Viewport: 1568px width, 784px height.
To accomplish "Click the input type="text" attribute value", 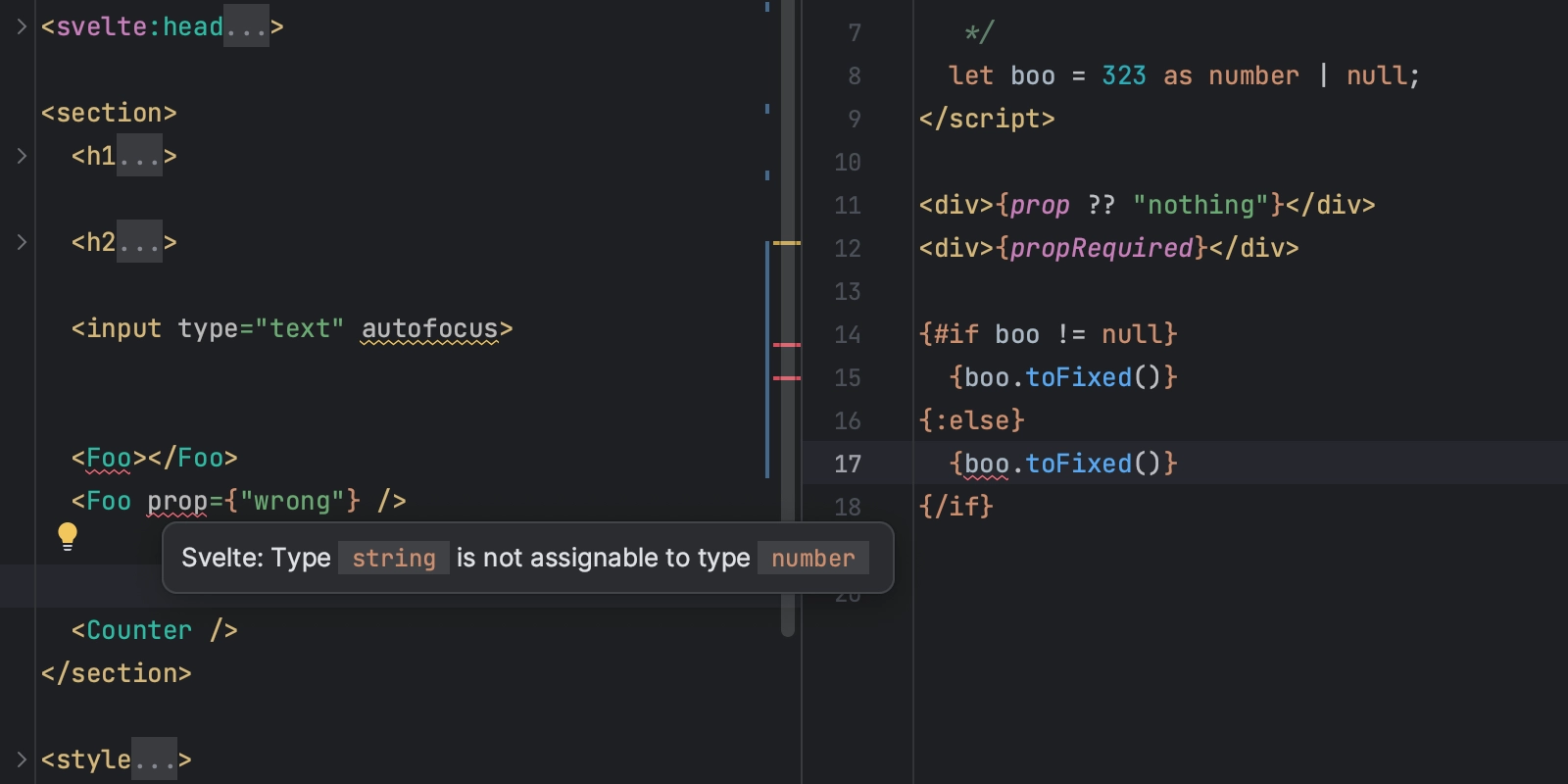I will tap(300, 328).
